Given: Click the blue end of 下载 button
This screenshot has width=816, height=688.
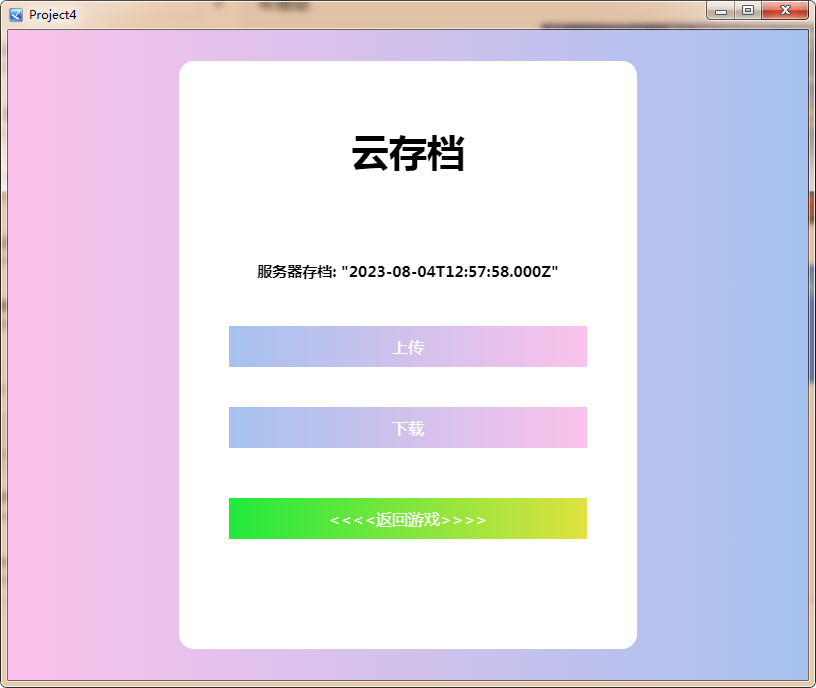Looking at the screenshot, I should 250,427.
